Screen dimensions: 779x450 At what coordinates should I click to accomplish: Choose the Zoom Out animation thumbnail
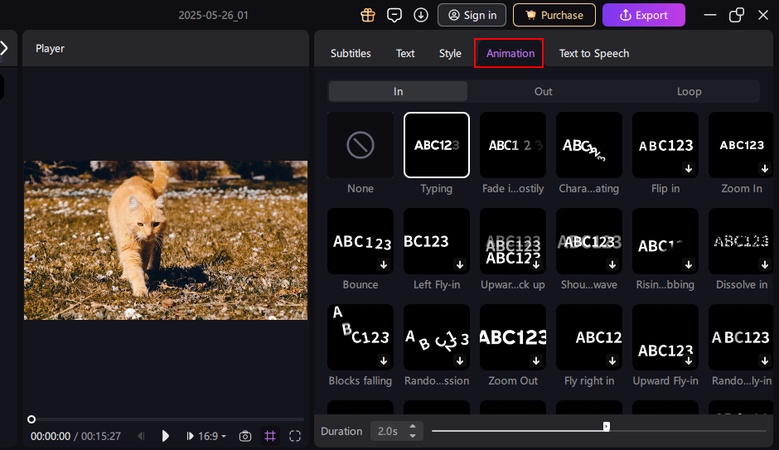point(513,337)
